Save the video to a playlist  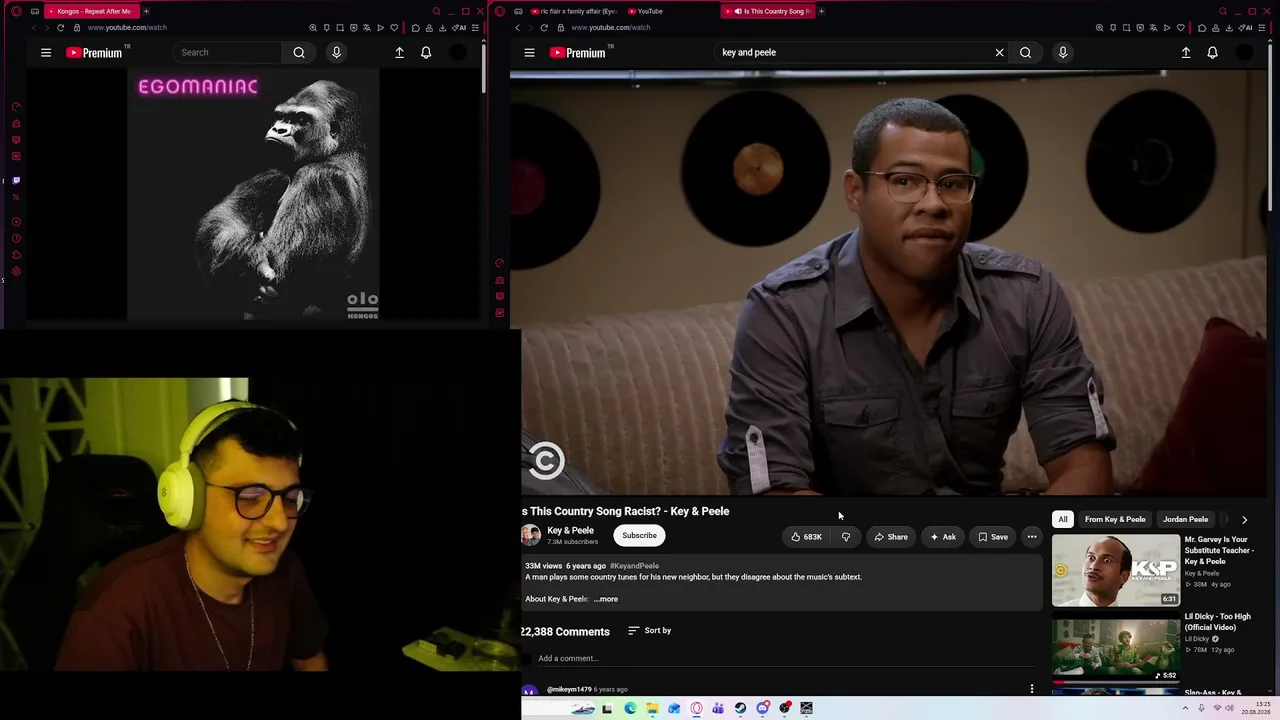coord(993,537)
